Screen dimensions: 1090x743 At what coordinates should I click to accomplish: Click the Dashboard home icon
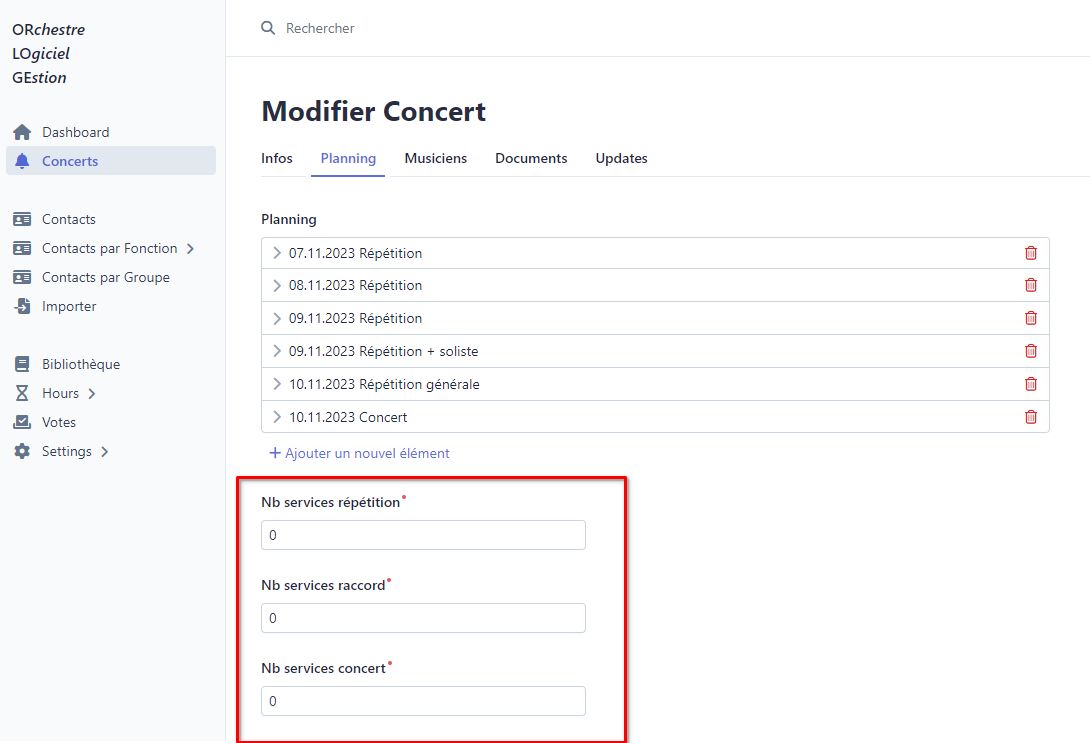pyautogui.click(x=22, y=132)
